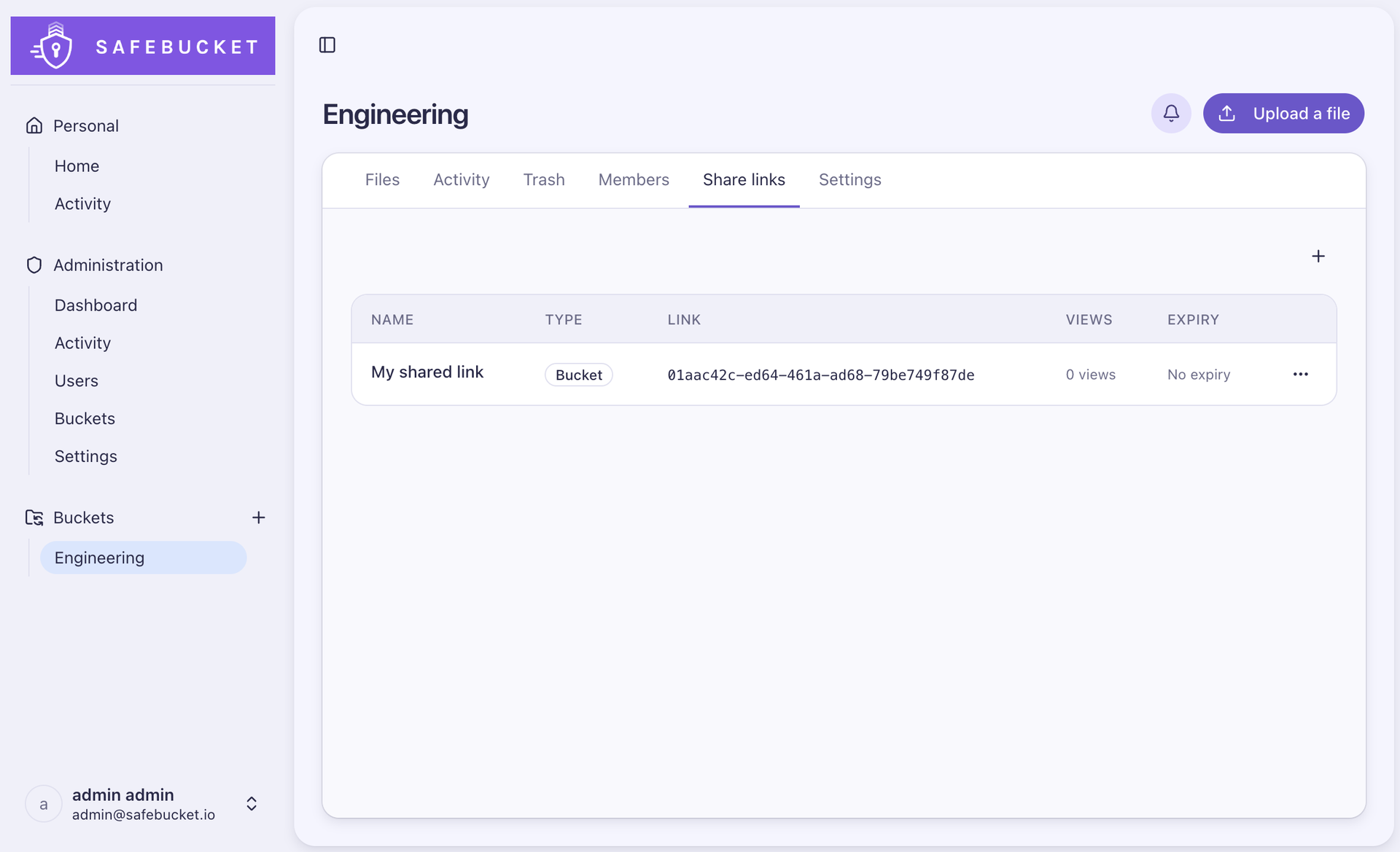1400x852 pixels.
Task: Open Administration Dashboard link
Action: 96,305
